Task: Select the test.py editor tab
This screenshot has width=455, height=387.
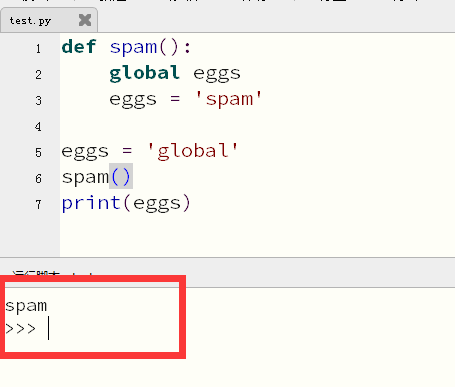Action: [49, 20]
